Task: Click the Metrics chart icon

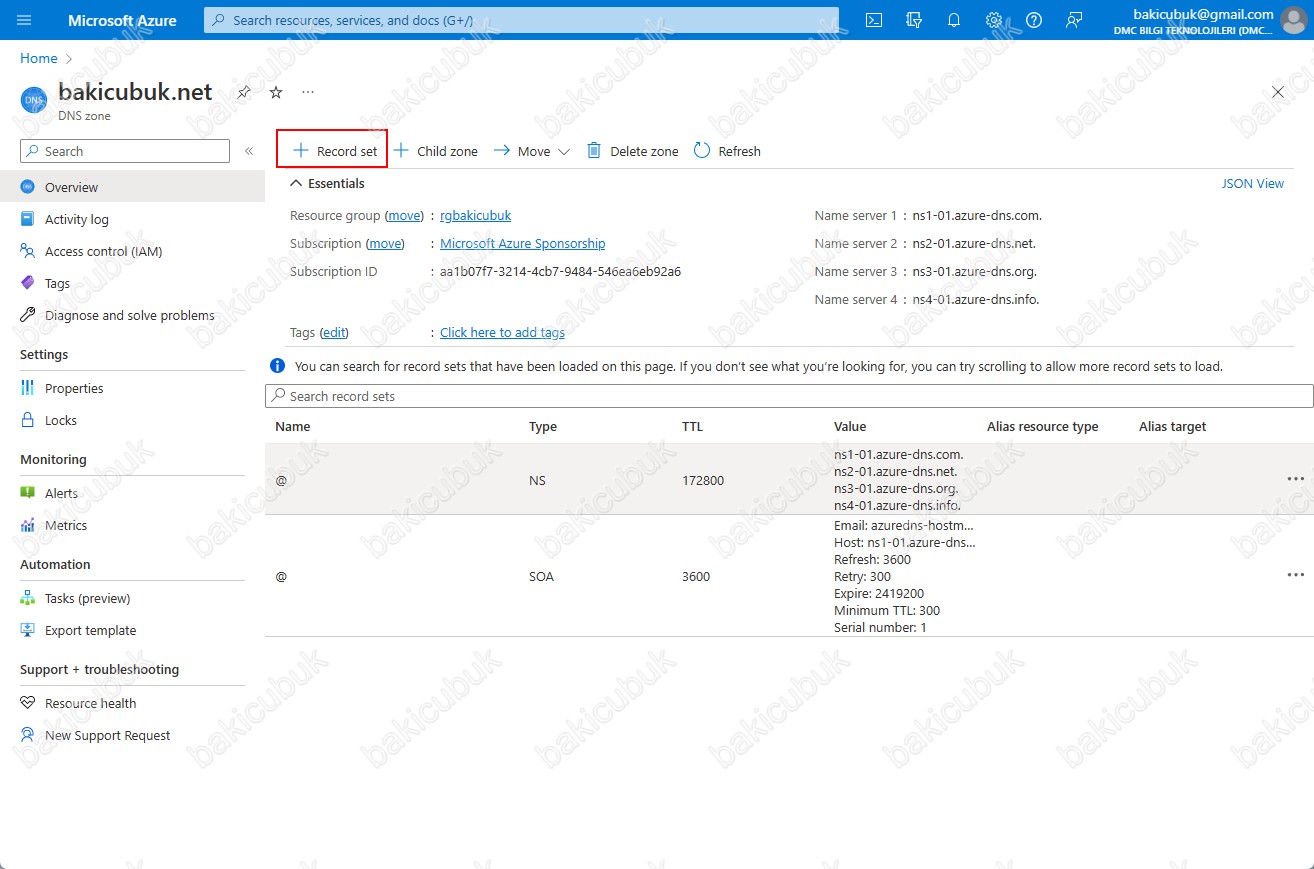Action: tap(28, 525)
